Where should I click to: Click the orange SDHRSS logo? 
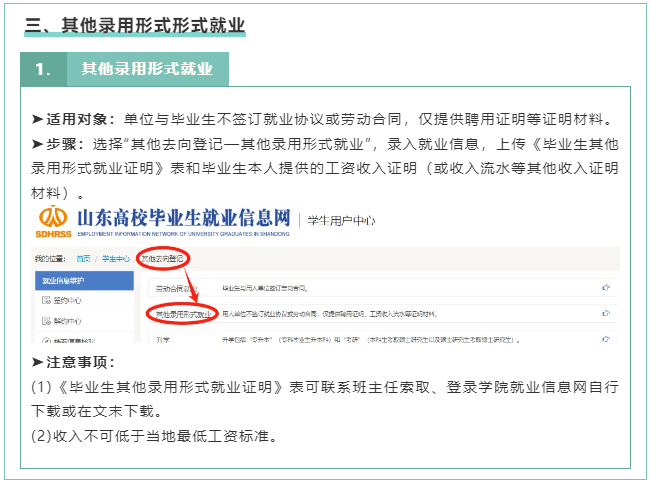[x=52, y=219]
